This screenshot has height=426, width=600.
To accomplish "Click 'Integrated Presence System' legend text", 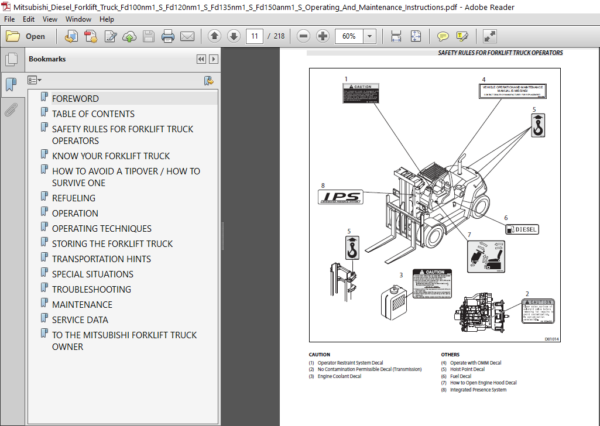I will 478,390.
